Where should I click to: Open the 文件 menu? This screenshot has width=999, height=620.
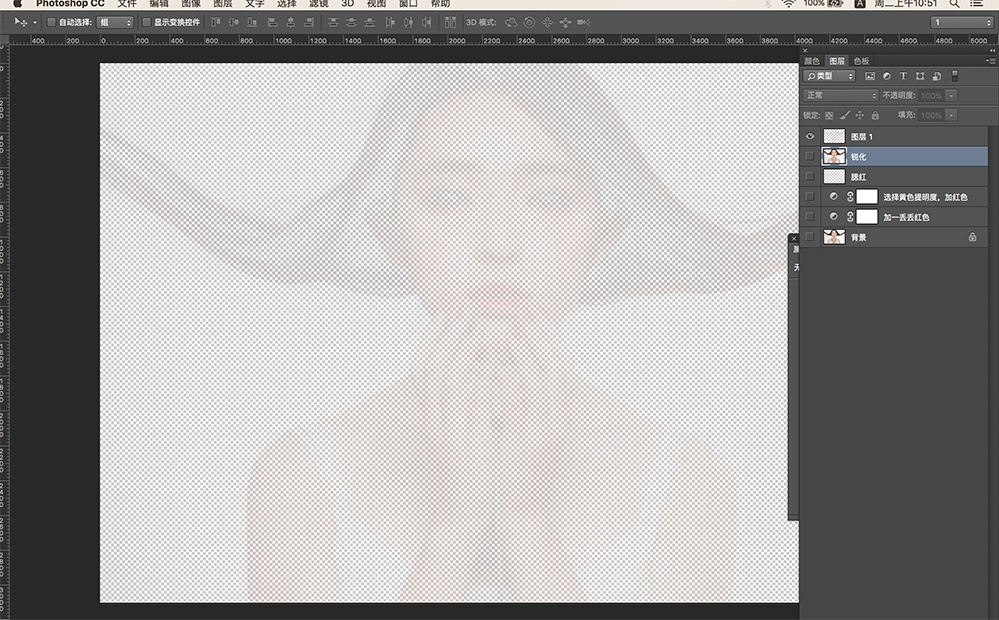pyautogui.click(x=127, y=4)
